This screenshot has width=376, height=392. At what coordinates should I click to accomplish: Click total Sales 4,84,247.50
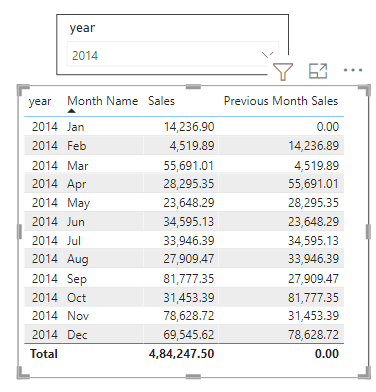pos(182,354)
